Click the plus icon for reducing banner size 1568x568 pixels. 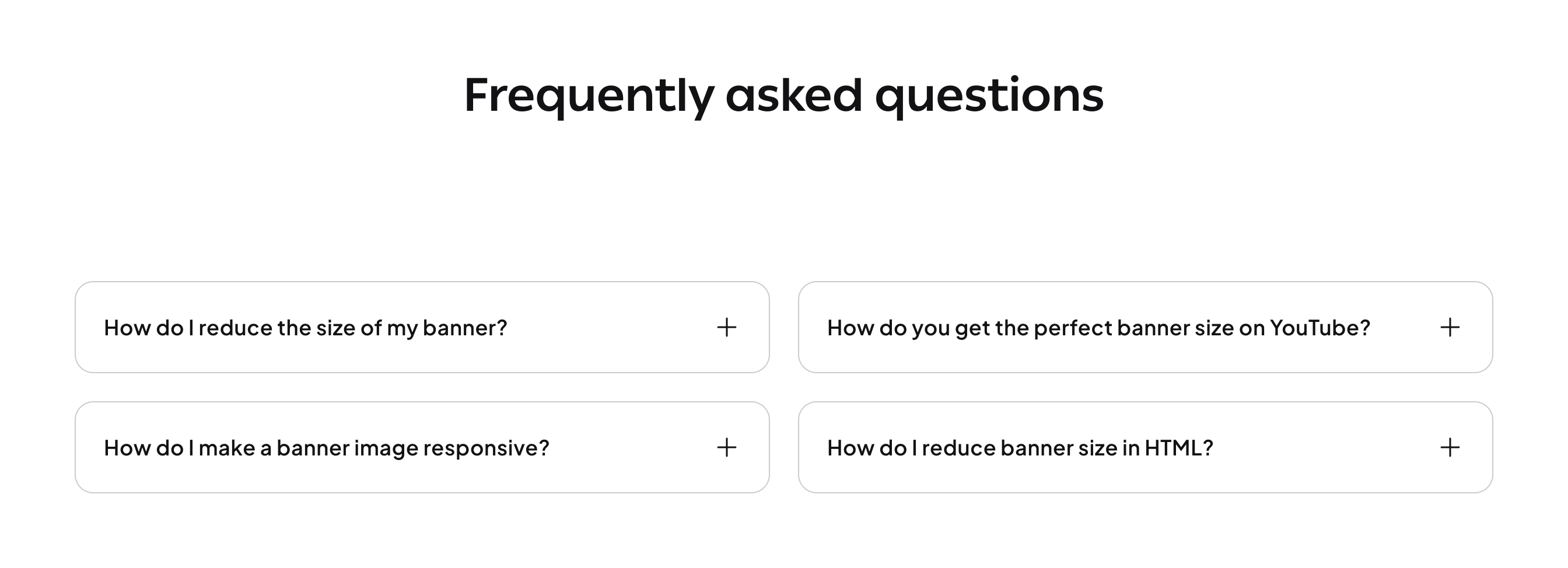pyautogui.click(x=726, y=328)
